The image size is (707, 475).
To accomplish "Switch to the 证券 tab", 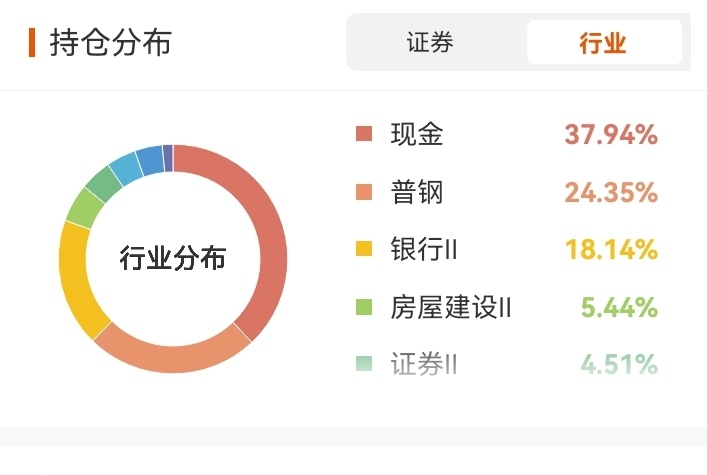I will 430,42.
